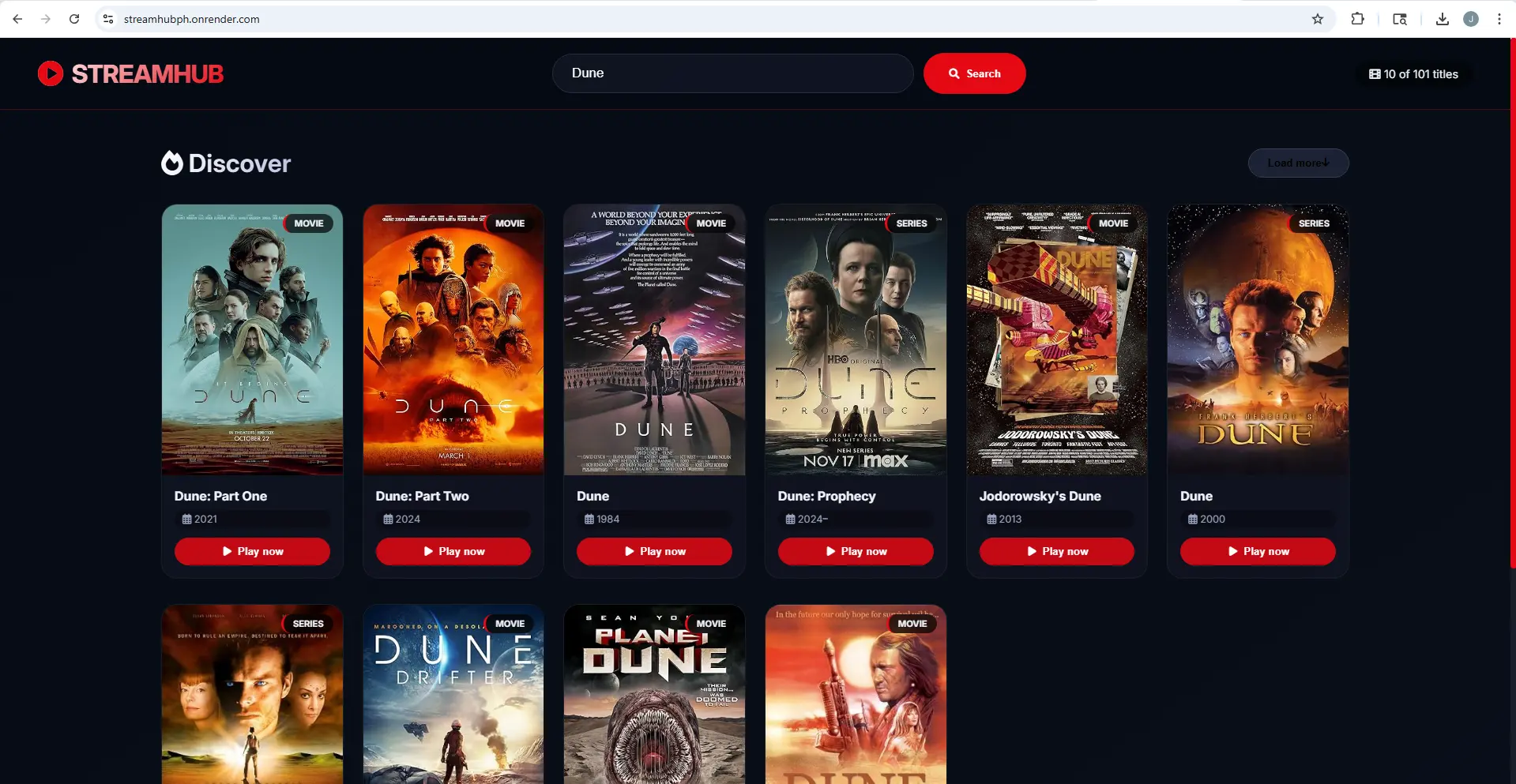
Task: Open the browser three-dot menu
Action: (1499, 19)
